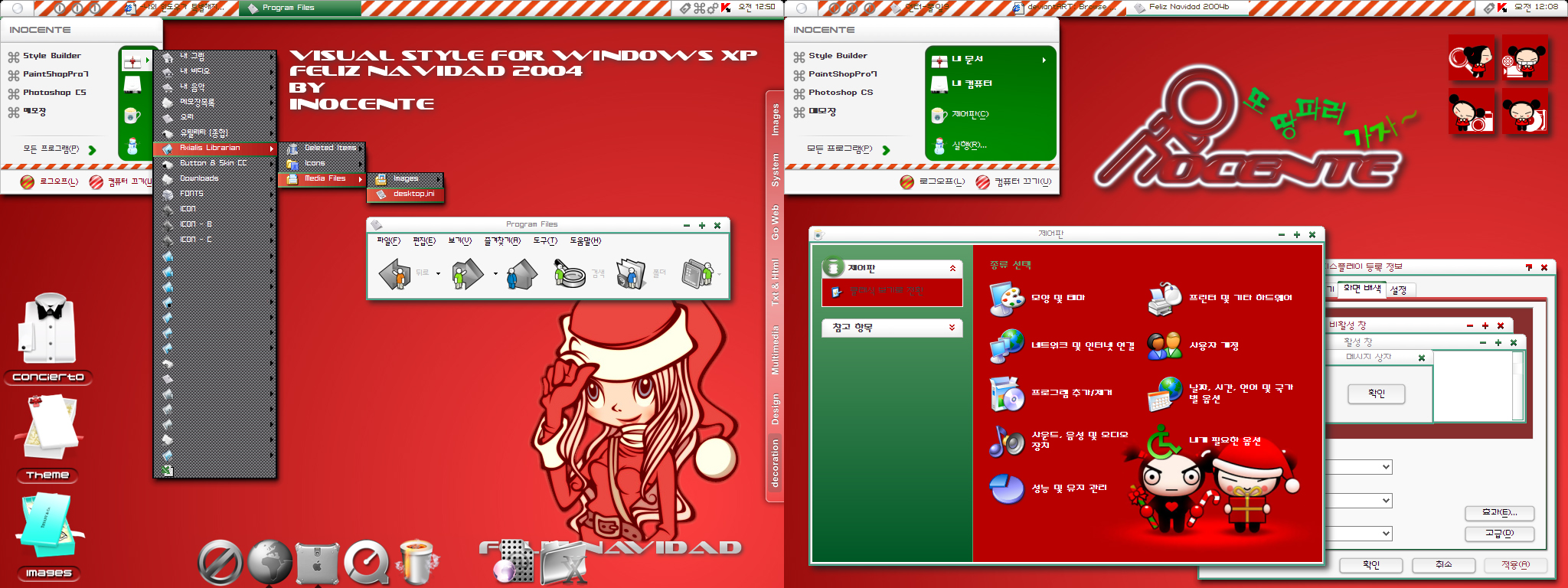Click the no-entry circle dock icon
Viewport: 1568px width, 588px height.
tap(220, 563)
